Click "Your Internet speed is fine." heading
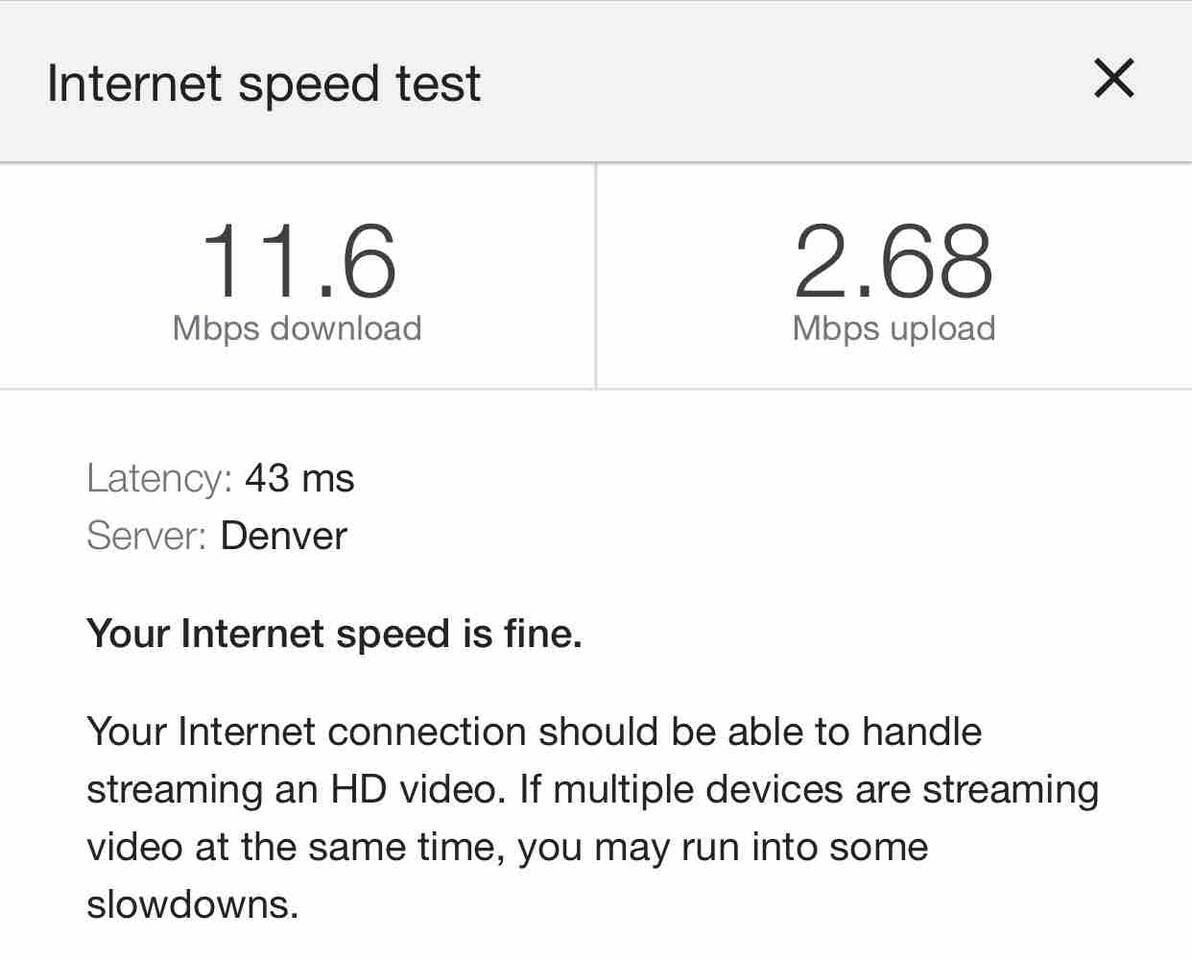This screenshot has width=1192, height=960. click(x=334, y=634)
